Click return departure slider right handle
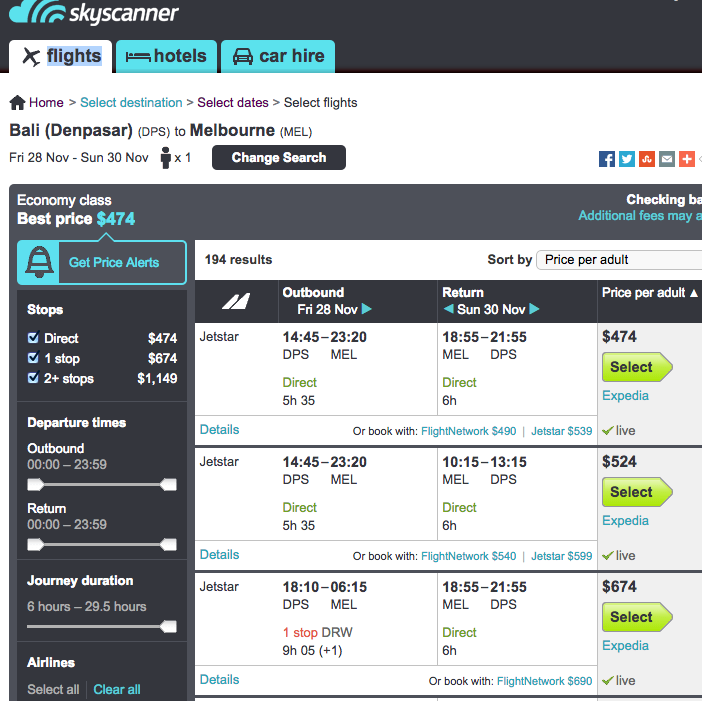The image size is (702, 701). tap(168, 544)
